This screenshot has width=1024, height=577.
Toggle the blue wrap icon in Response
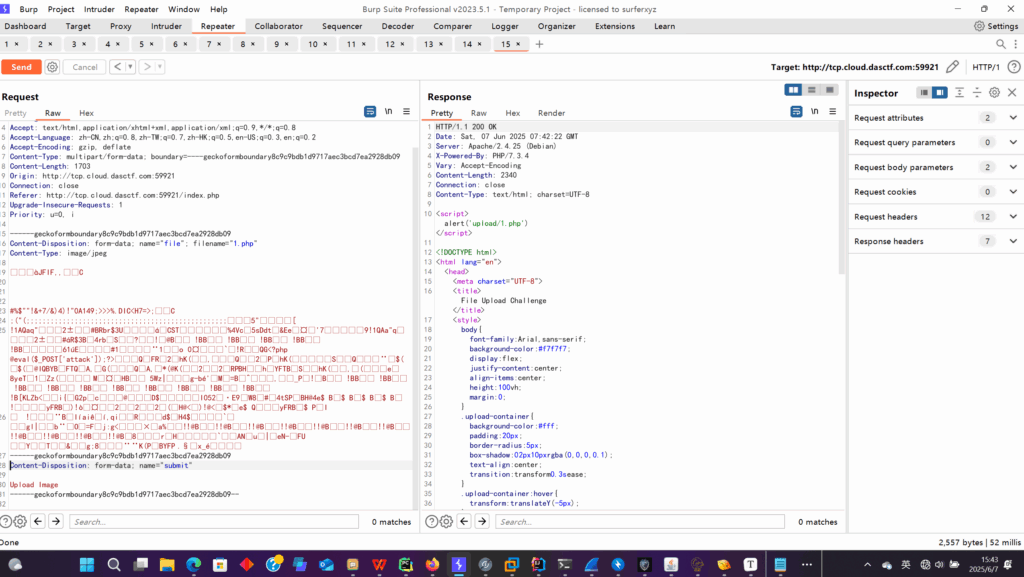(796, 112)
